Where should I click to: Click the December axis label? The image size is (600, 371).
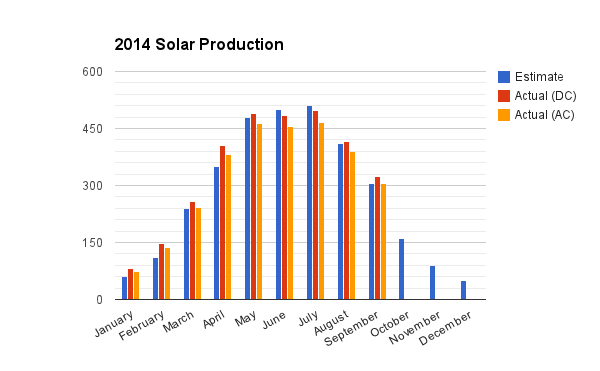(445, 328)
